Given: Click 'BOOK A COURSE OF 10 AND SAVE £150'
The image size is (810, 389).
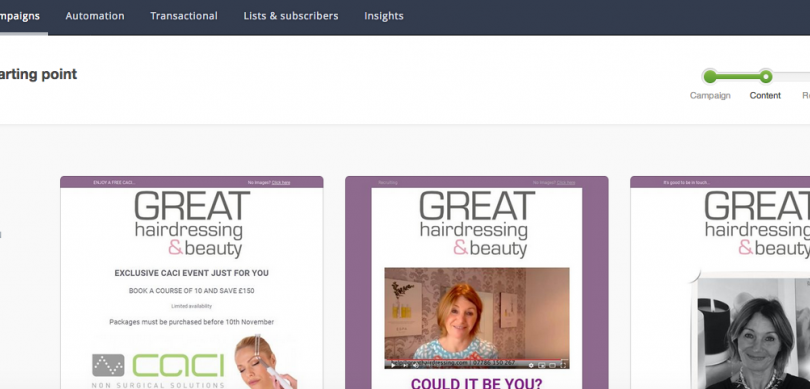Looking at the screenshot, I should (192, 291).
